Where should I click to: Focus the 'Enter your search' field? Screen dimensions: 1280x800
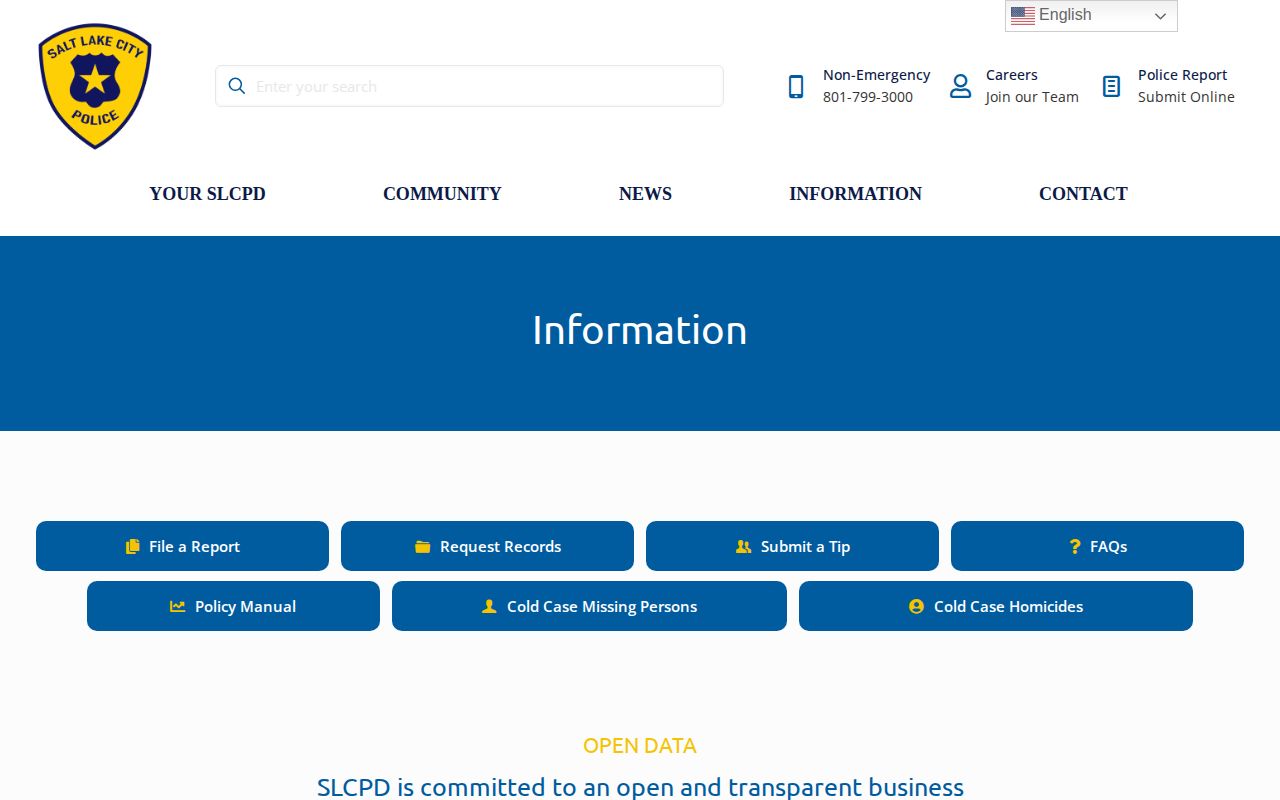(469, 86)
